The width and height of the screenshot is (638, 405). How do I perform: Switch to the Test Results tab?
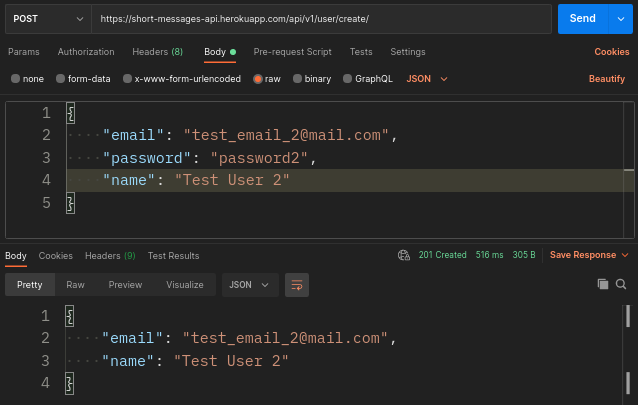(173, 256)
